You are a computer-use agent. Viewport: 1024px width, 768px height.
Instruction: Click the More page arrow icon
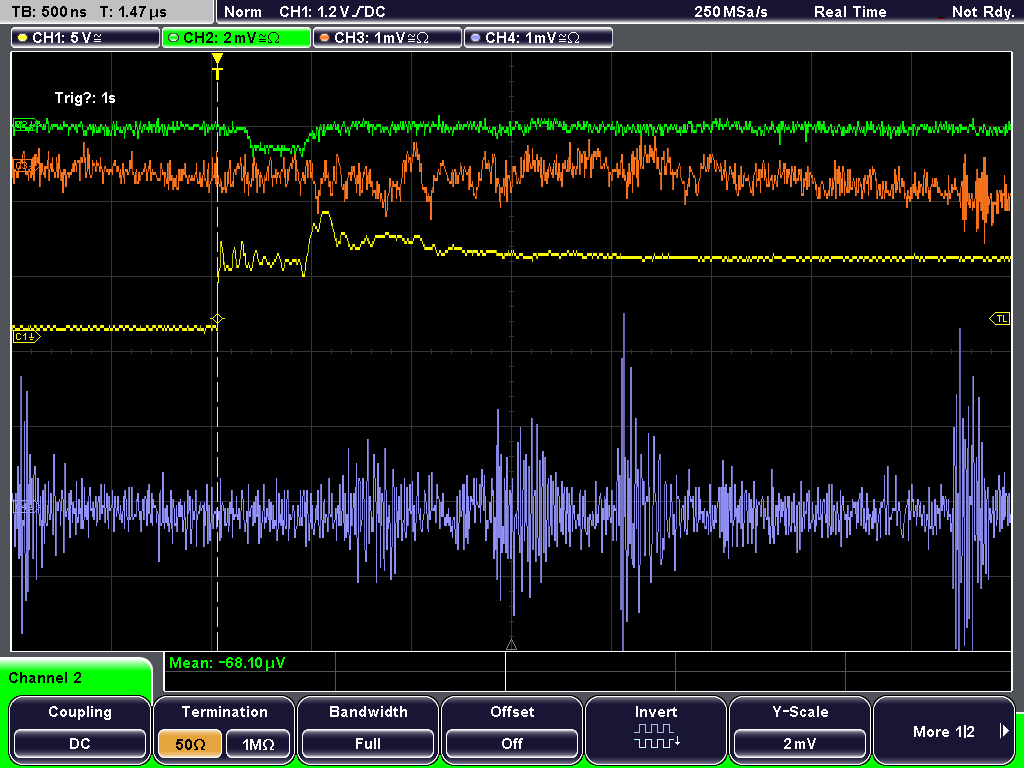[1004, 731]
